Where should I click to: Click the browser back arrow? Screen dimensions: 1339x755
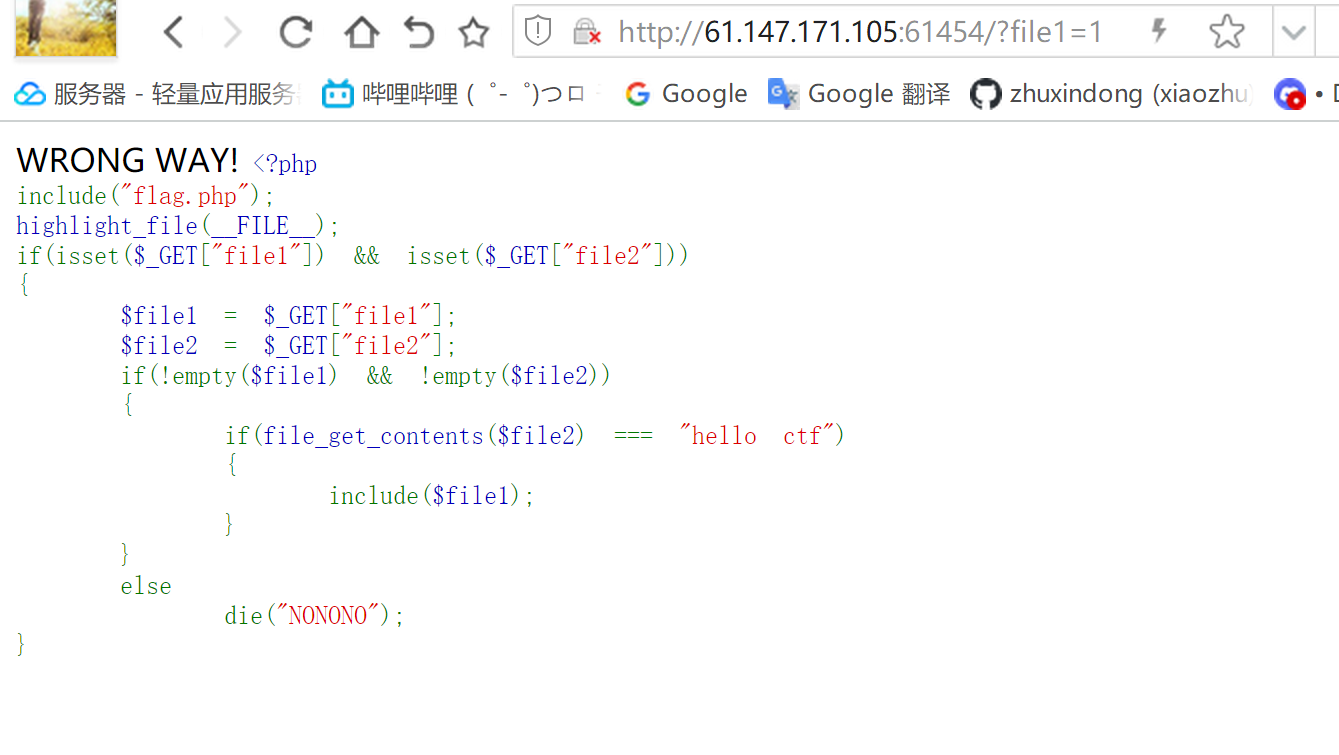pos(174,33)
